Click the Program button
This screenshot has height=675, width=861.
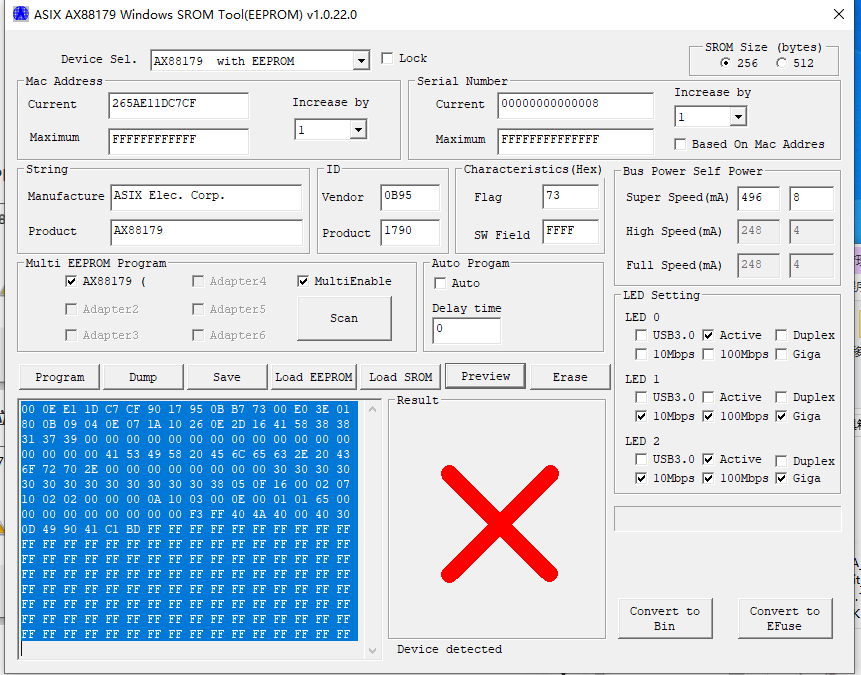pos(59,377)
